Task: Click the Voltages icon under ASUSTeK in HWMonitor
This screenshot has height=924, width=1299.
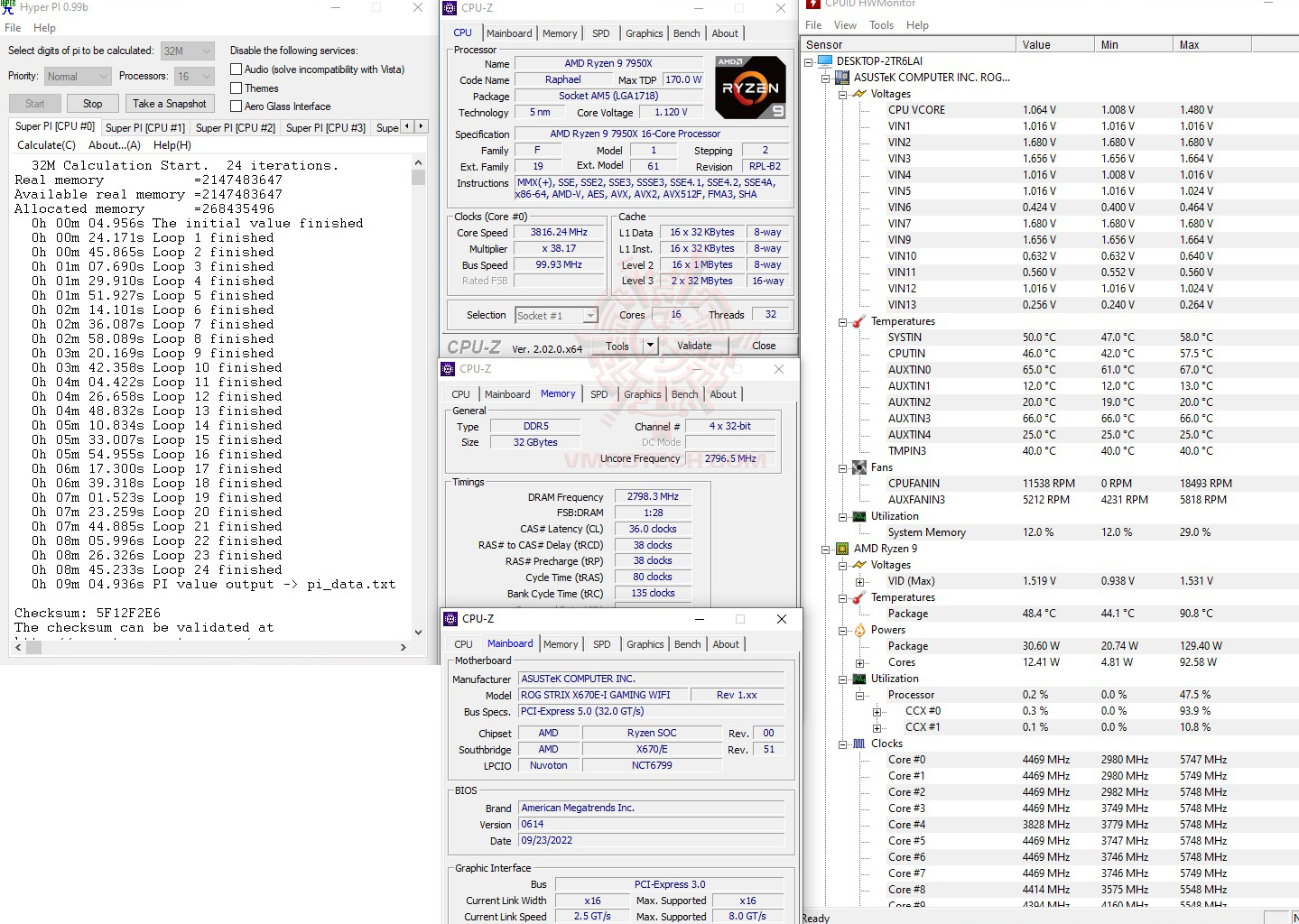Action: [859, 94]
